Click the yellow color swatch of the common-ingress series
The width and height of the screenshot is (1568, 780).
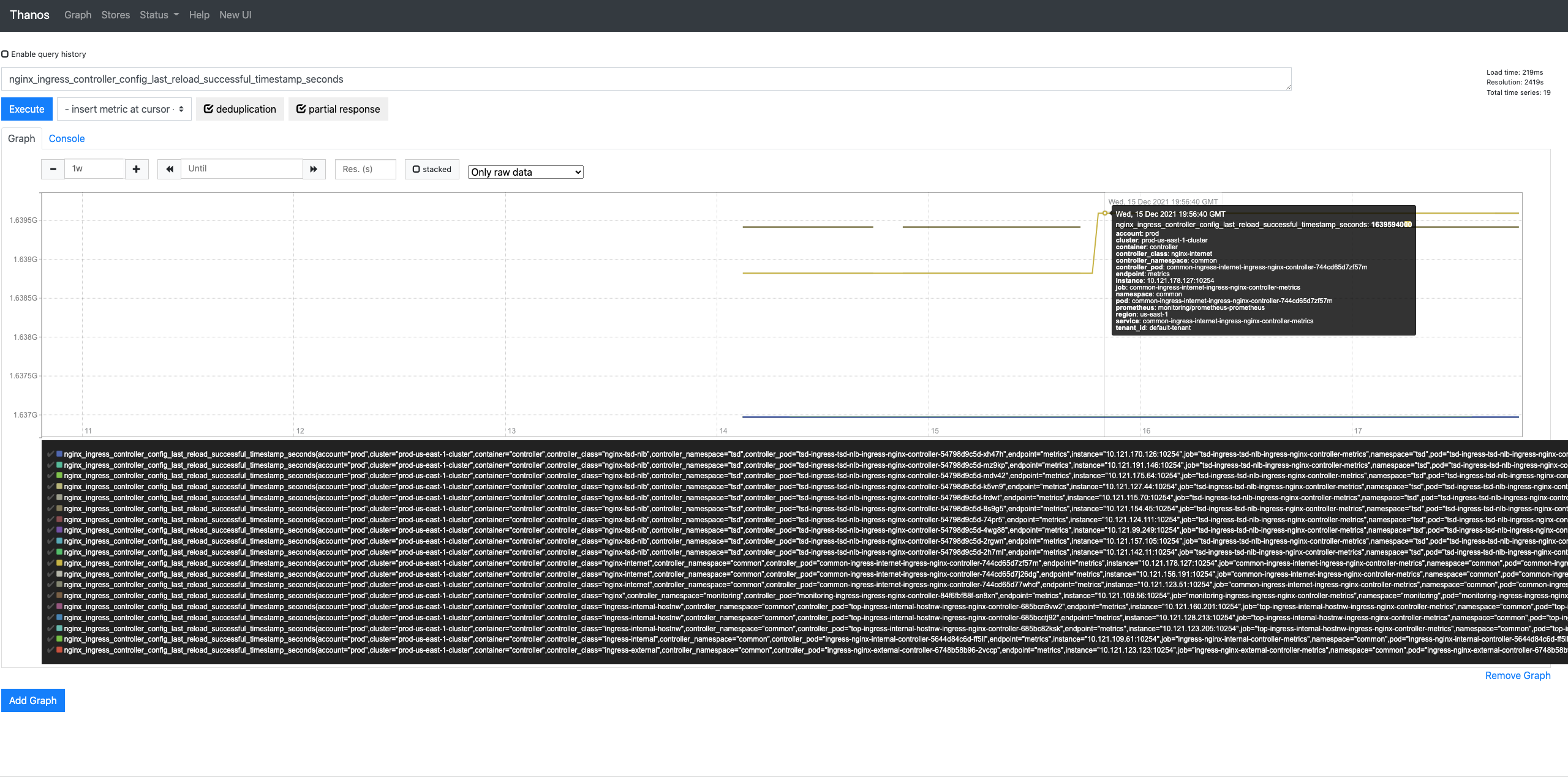point(59,563)
